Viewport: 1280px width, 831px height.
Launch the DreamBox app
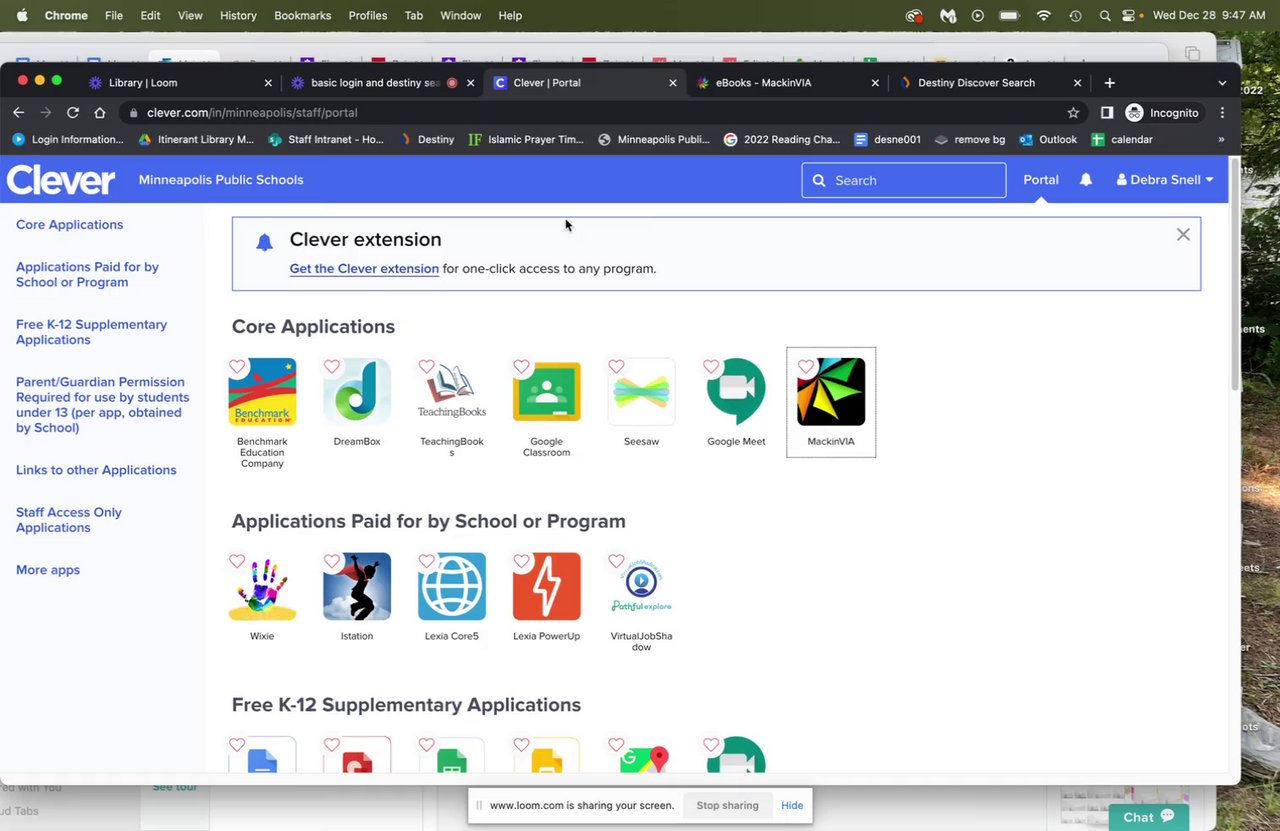[x=357, y=392]
